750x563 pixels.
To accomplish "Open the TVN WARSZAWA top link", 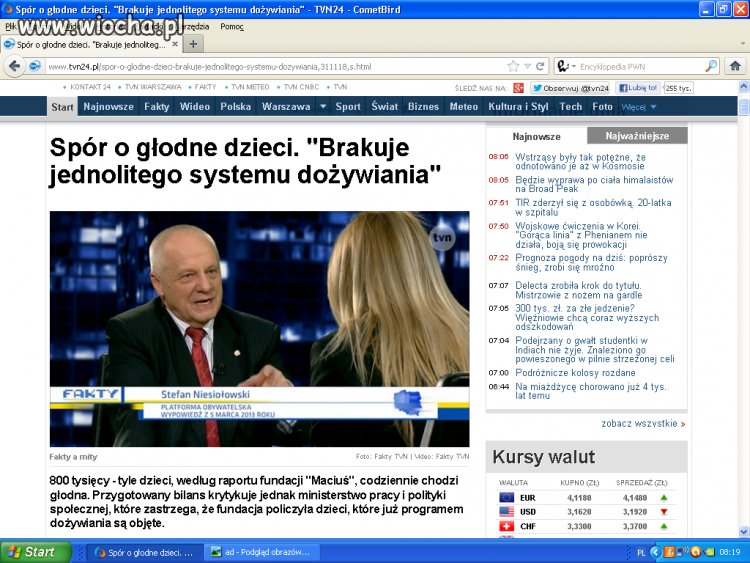I will coord(153,87).
